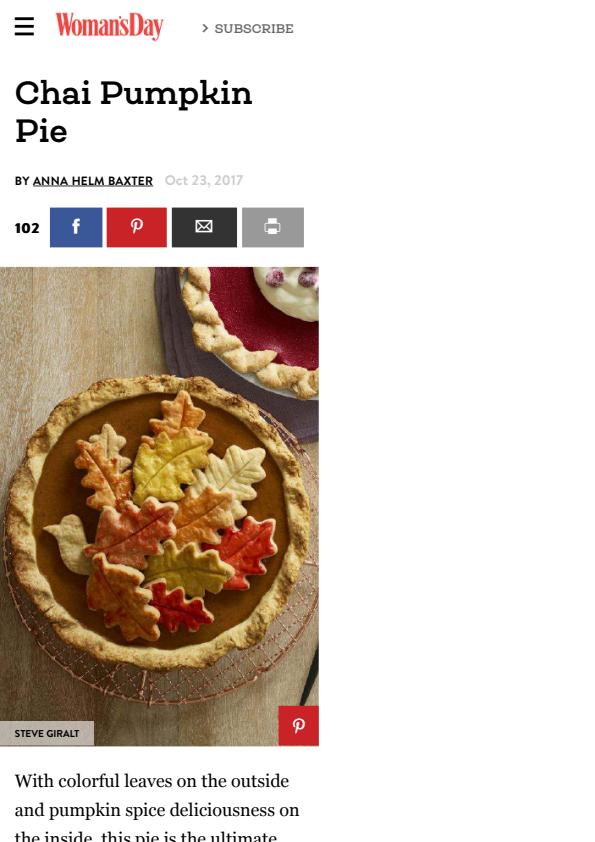595x842 pixels.
Task: Share the recipe on Facebook
Action: [76, 227]
